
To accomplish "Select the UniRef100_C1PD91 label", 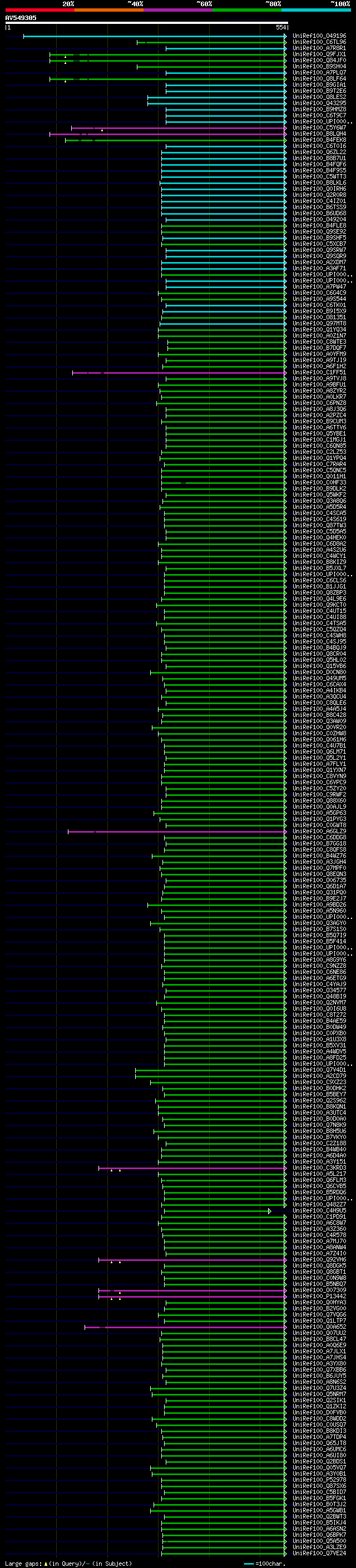I will coord(319,1217).
